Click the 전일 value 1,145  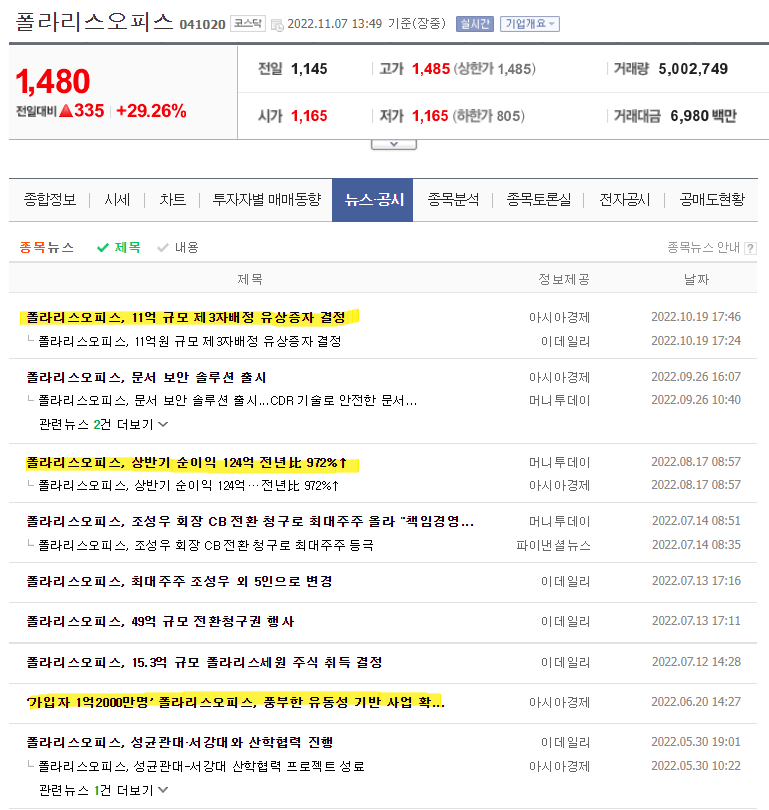click(309, 69)
